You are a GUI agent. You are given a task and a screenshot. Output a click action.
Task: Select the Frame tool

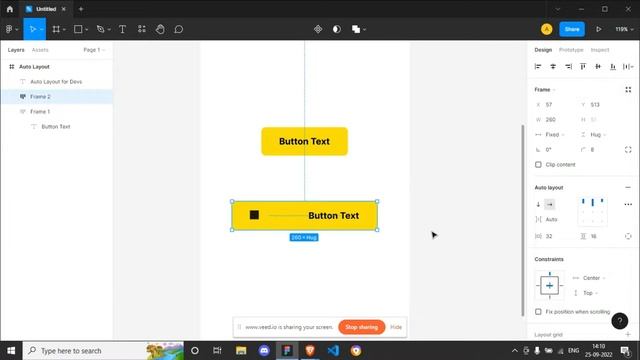[x=56, y=29]
